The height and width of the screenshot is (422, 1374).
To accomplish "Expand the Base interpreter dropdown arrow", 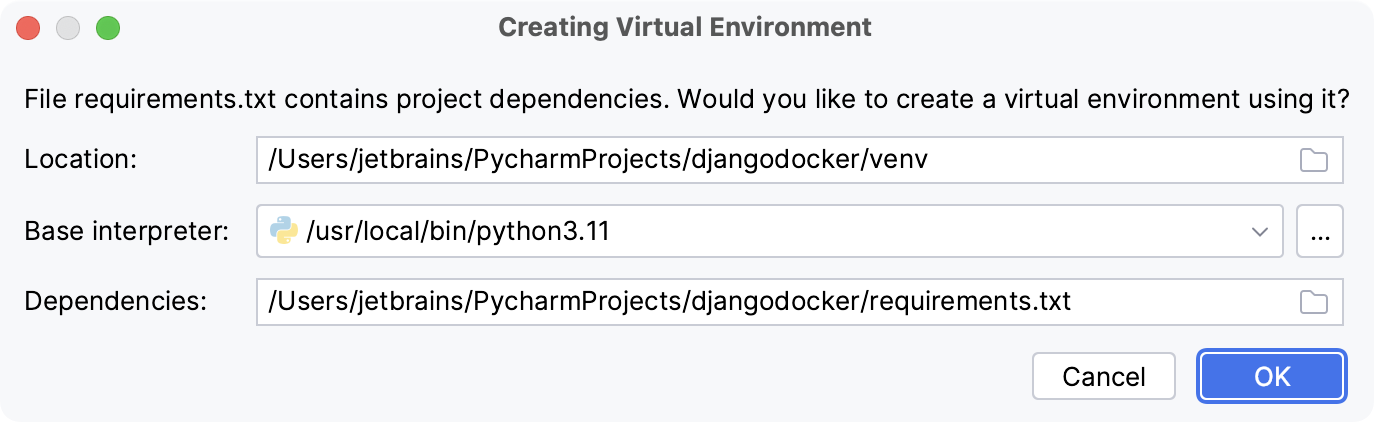I will coord(1259,232).
